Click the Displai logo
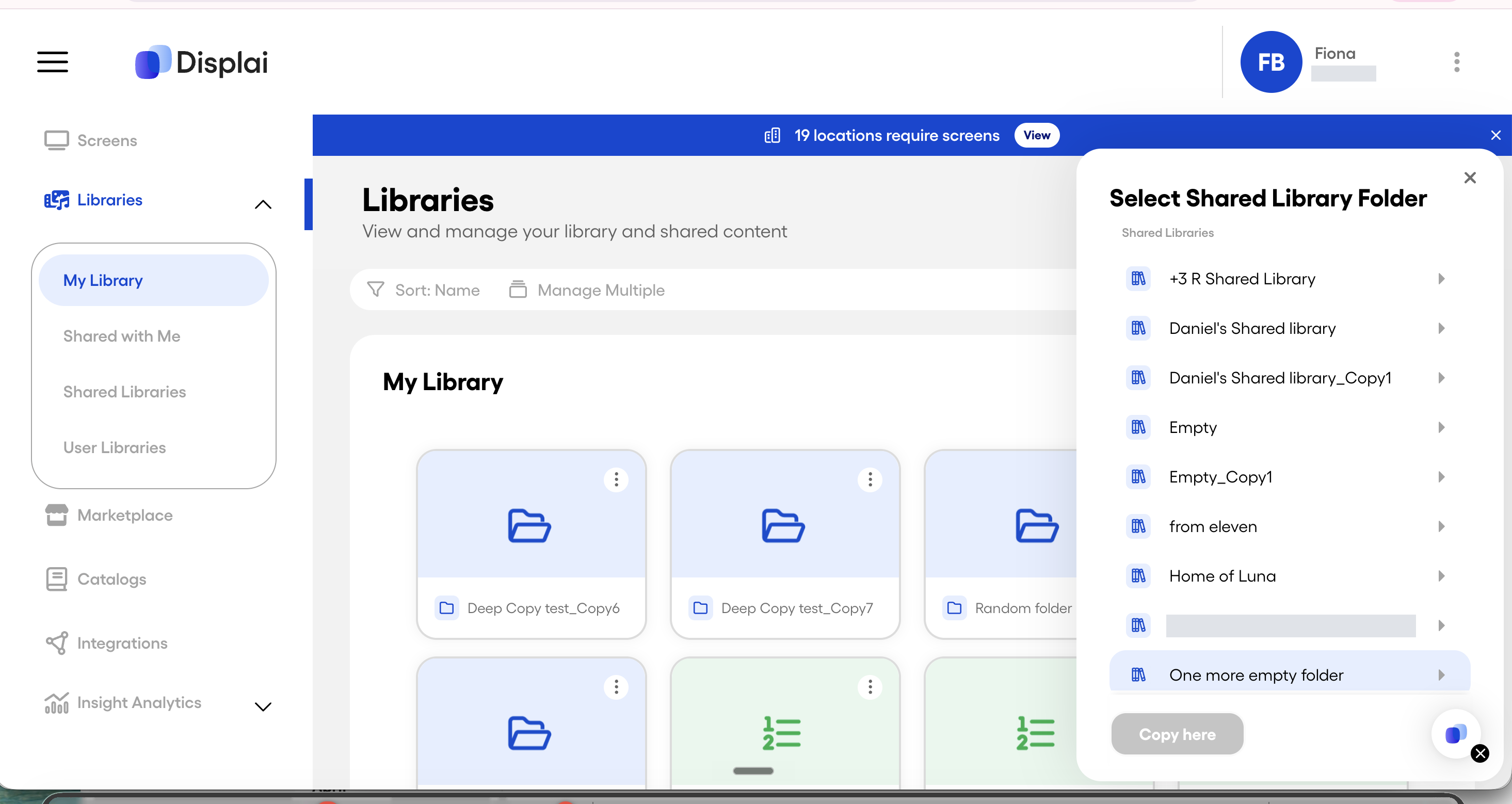Screen dimensions: 1512x804 (201, 61)
